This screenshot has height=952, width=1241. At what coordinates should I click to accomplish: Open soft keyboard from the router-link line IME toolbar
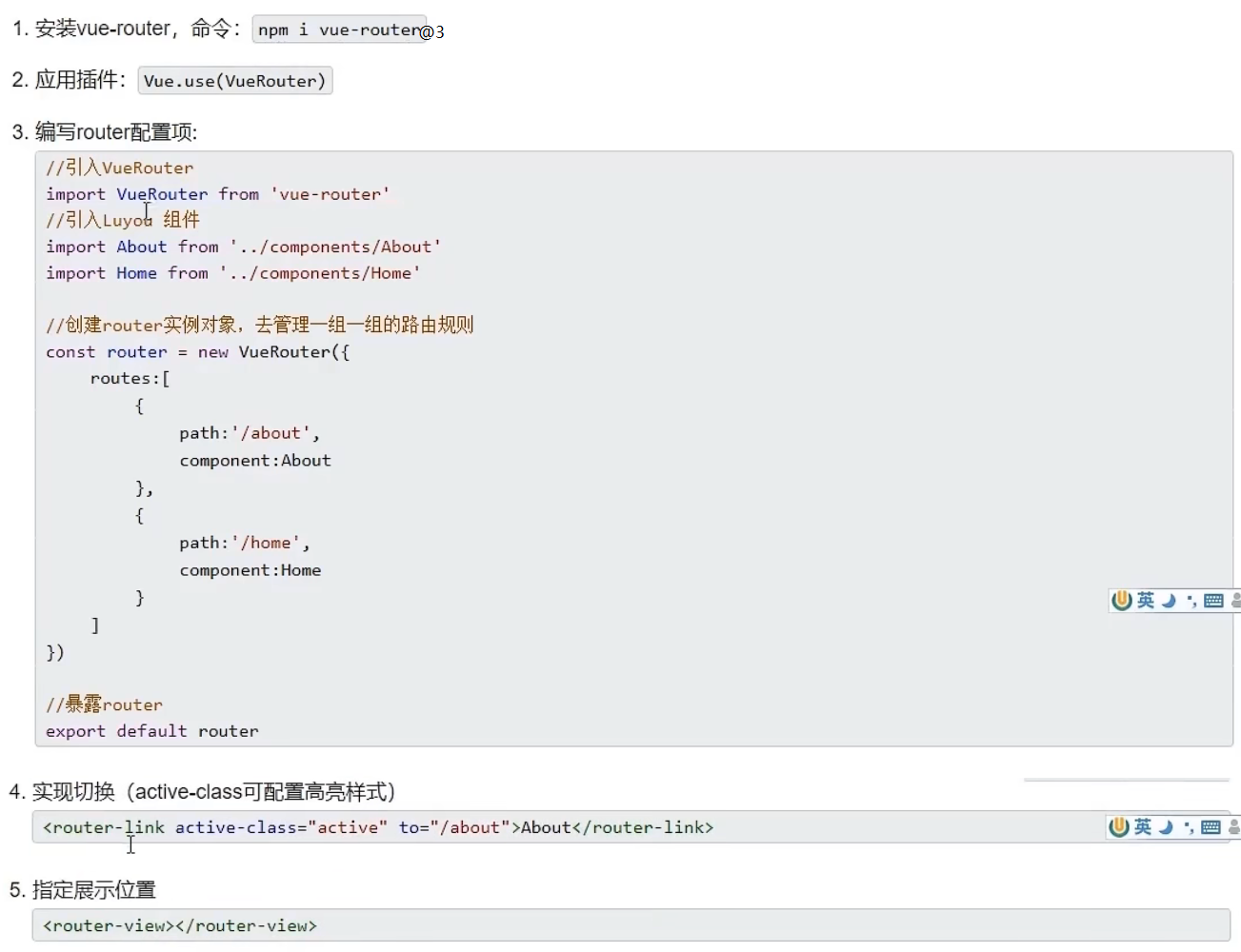1211,827
